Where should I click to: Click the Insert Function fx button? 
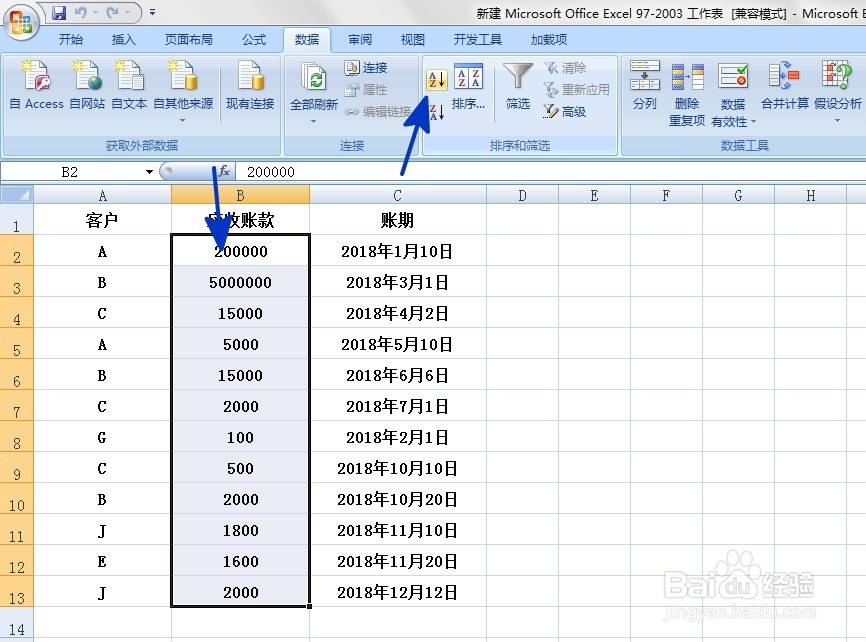[224, 171]
